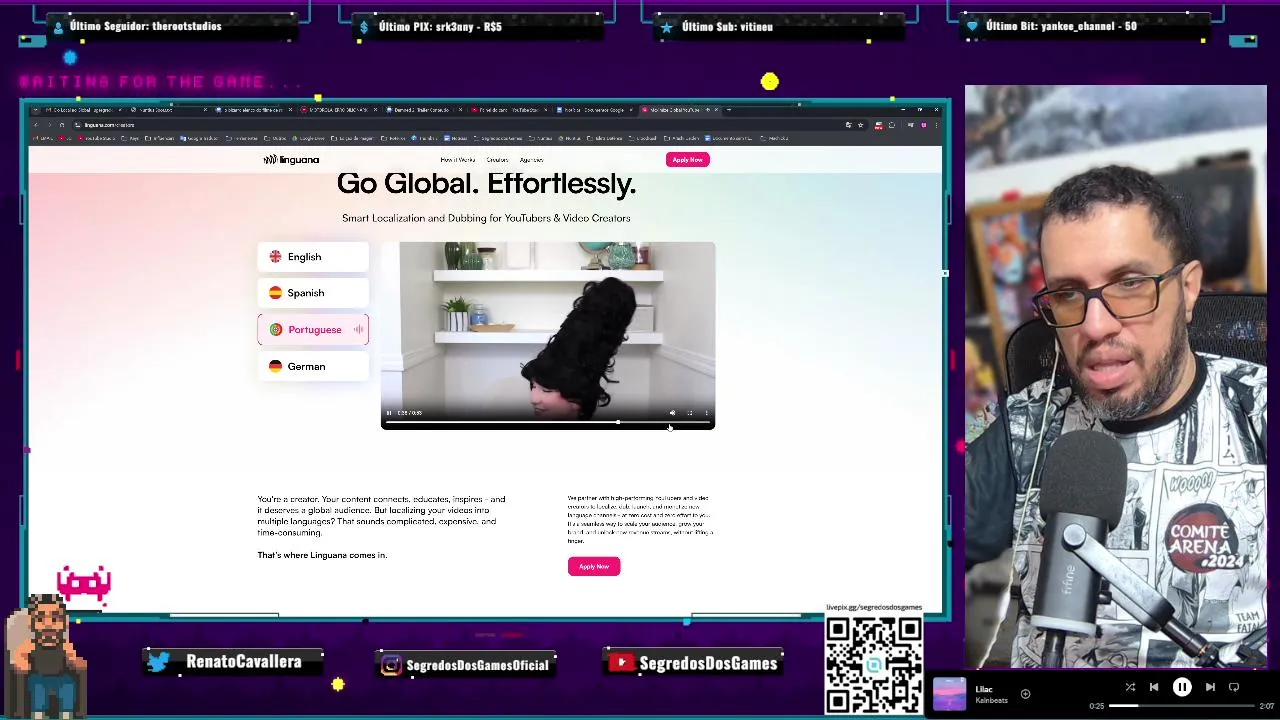Open Creators nav item
1280x720 pixels.
497,160
